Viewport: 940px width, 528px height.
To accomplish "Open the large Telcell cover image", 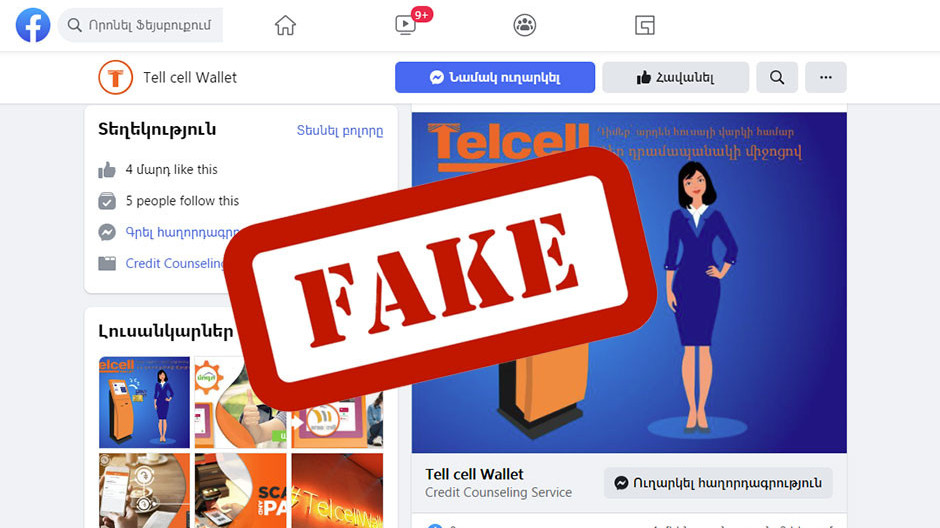I will coord(629,282).
